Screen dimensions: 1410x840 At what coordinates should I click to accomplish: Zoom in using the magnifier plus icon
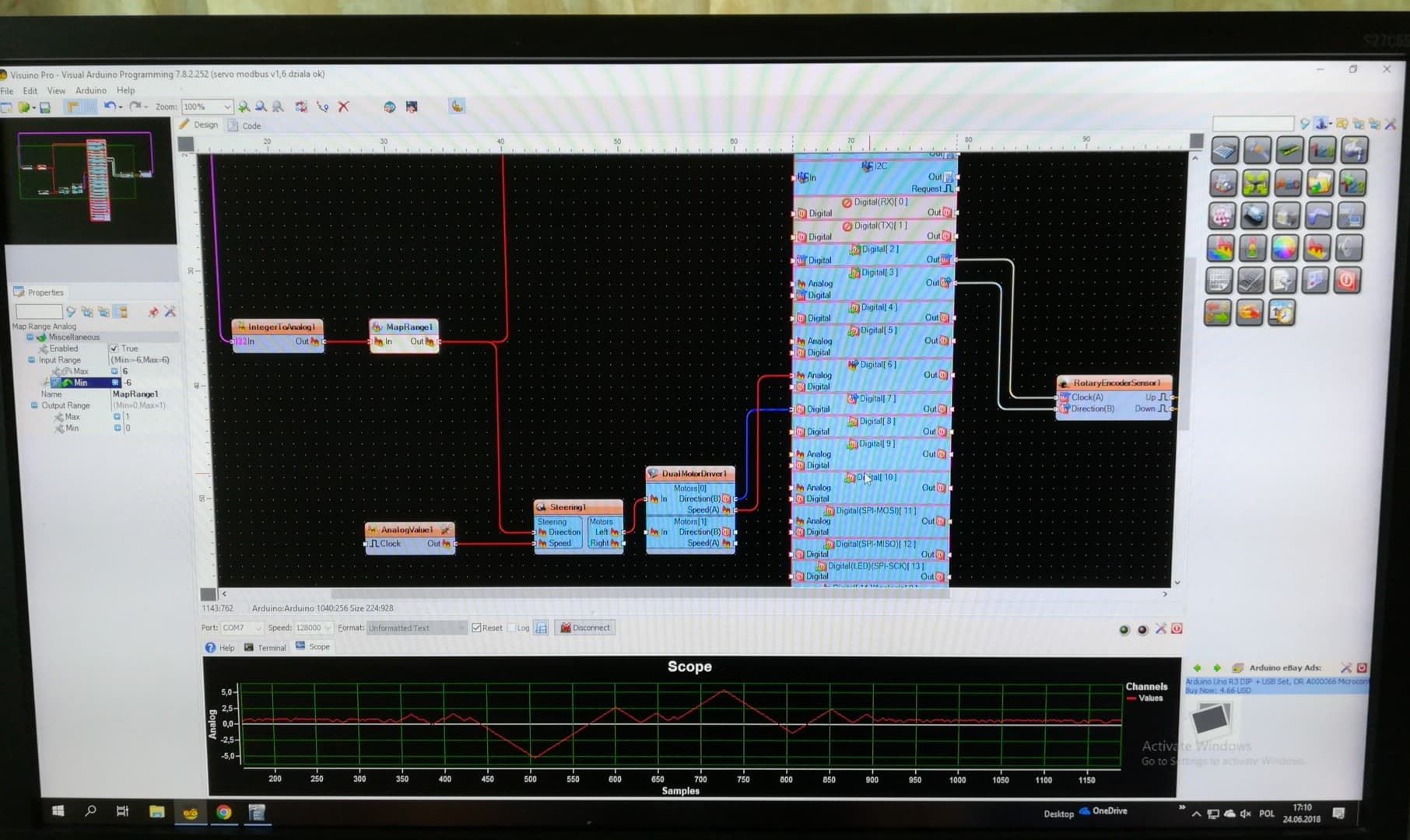pos(244,107)
